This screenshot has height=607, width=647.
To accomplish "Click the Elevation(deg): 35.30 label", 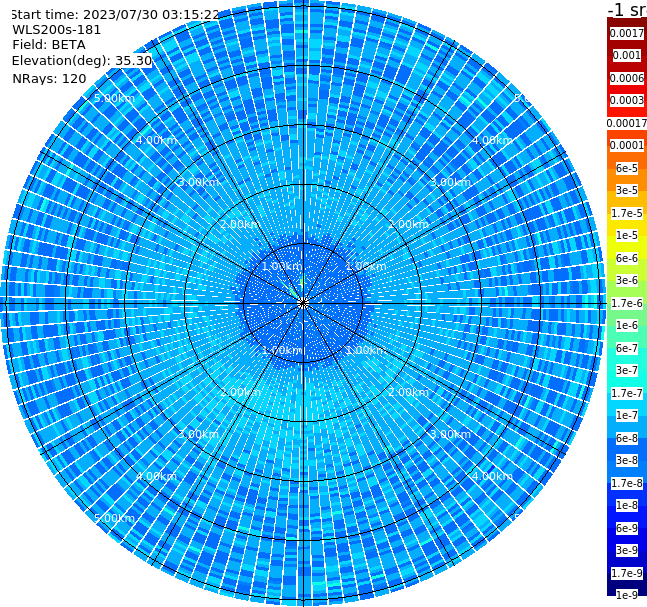I will pos(82,61).
